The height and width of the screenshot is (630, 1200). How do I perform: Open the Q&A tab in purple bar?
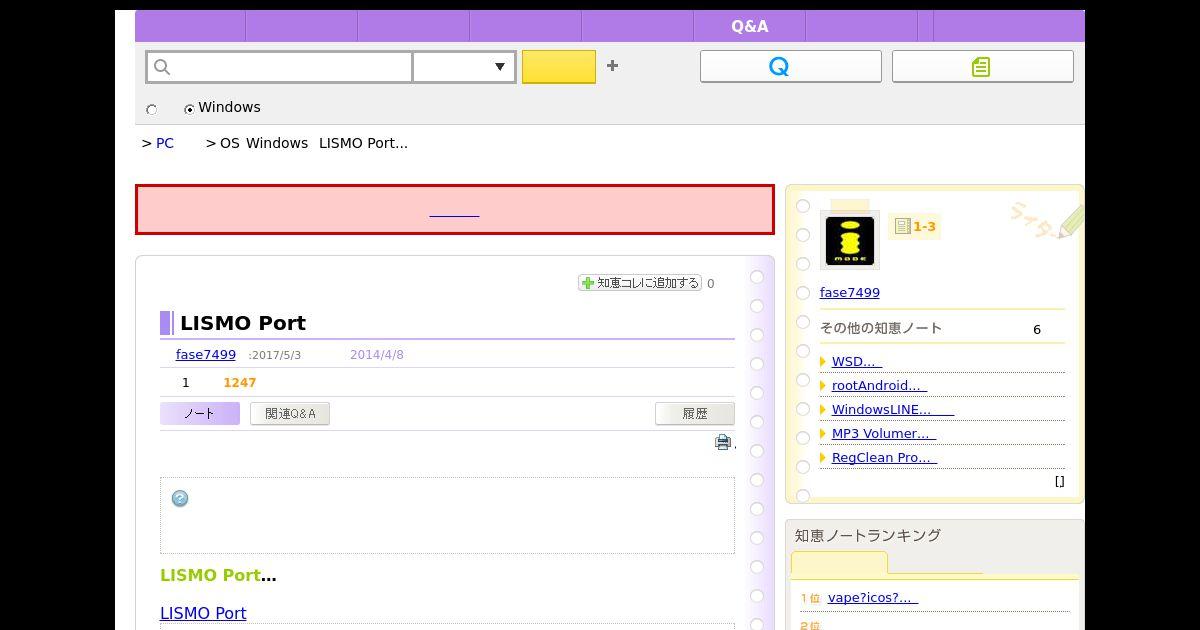750,27
